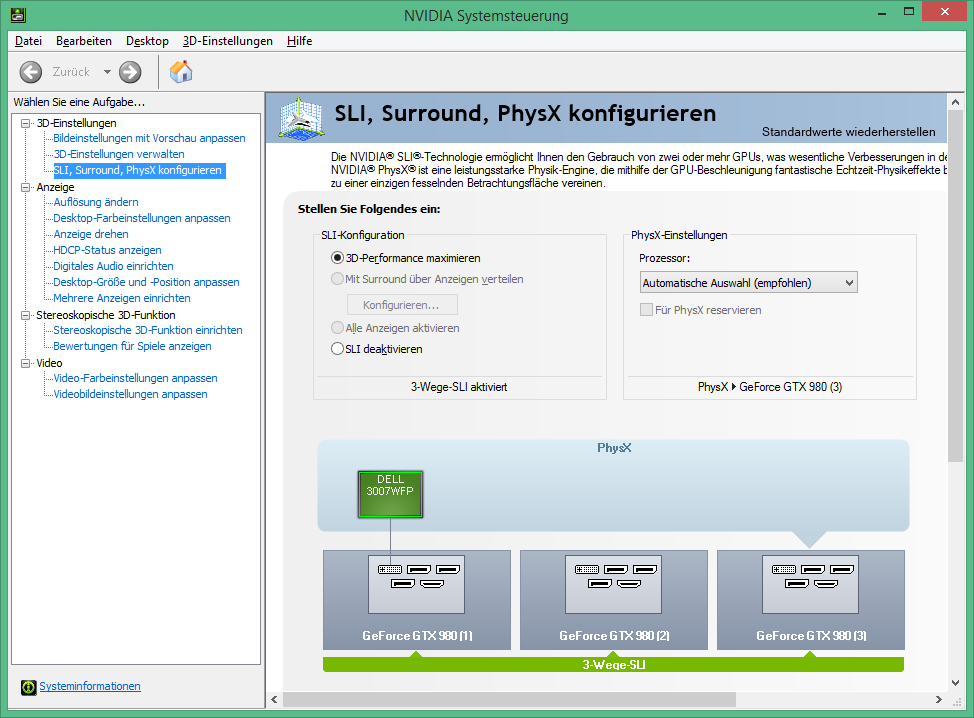Select 3D-Performance maximieren radio button
This screenshot has height=718, width=974.
pyautogui.click(x=337, y=258)
